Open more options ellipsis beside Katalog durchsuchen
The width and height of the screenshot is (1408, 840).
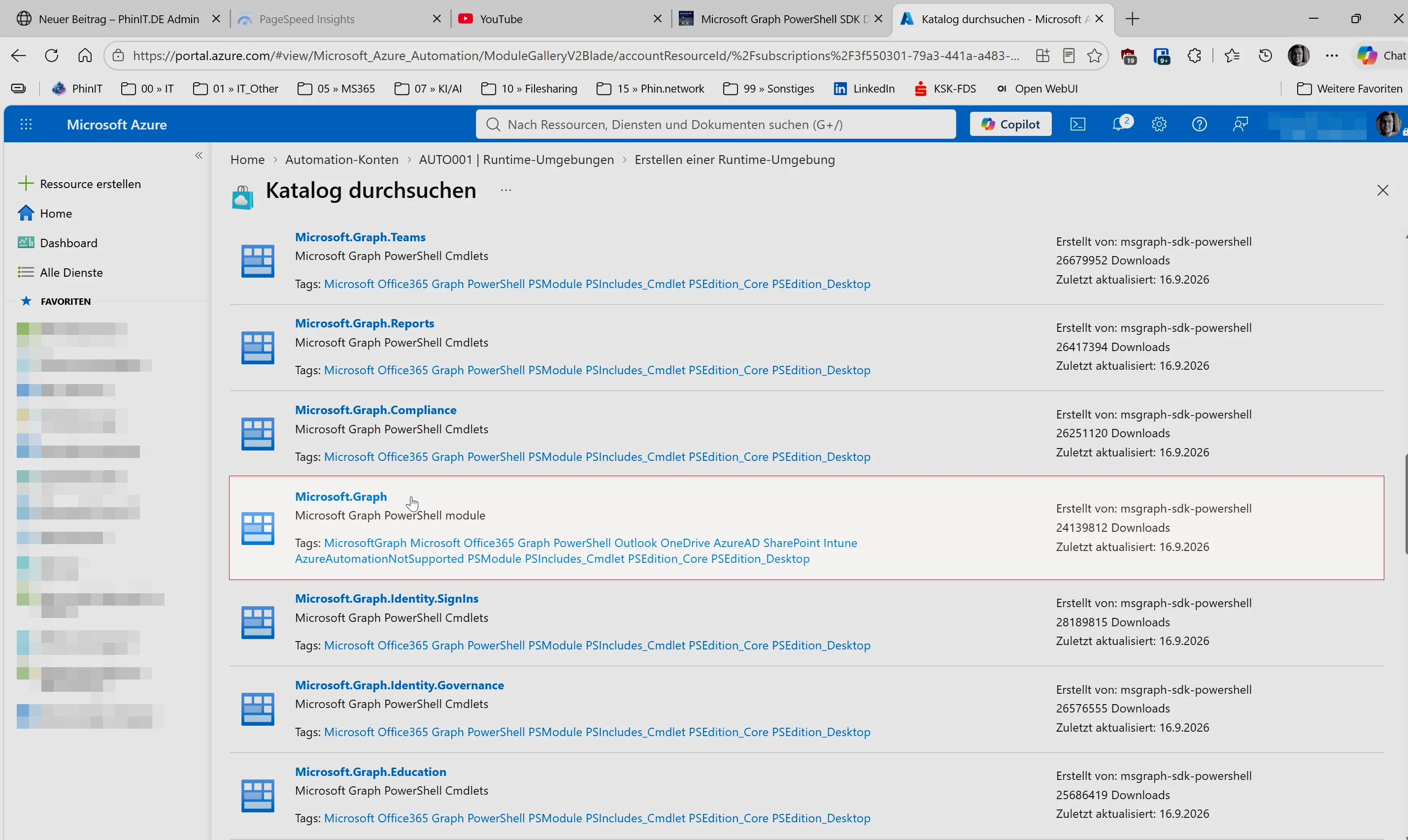506,190
